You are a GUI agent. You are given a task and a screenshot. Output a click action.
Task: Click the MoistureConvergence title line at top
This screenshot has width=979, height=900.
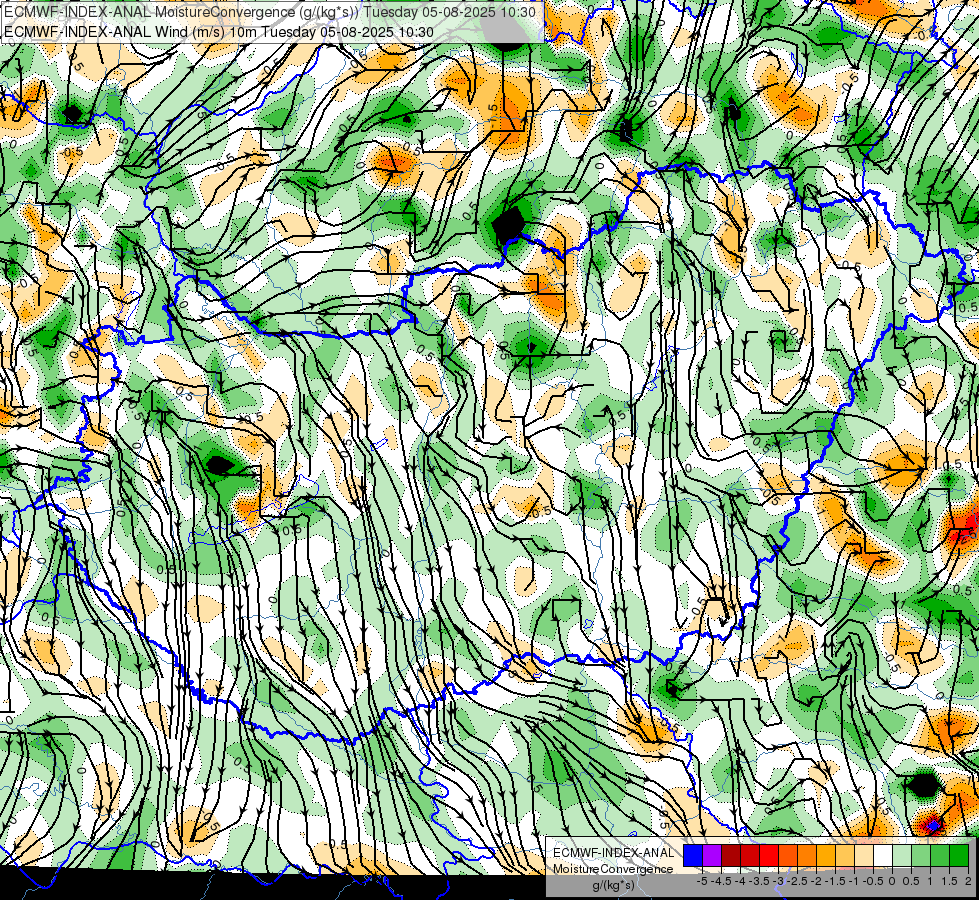tap(269, 12)
